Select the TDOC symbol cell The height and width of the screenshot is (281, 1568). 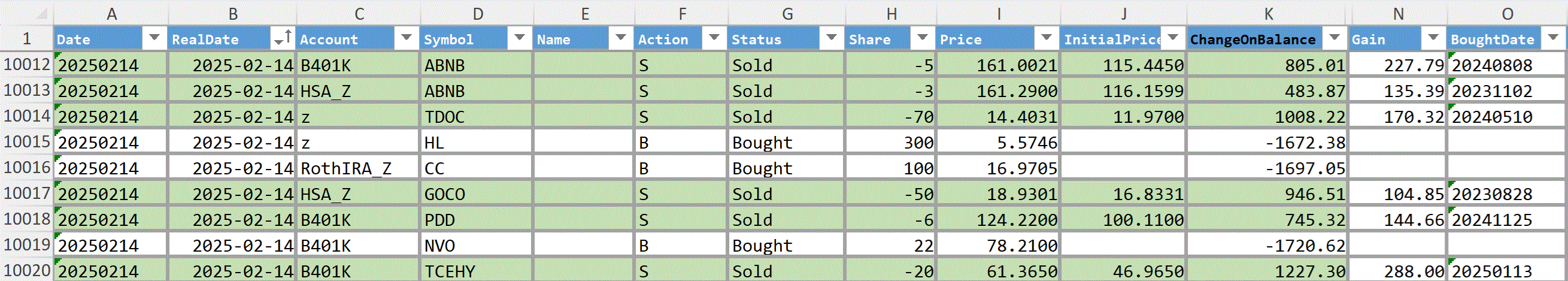(x=477, y=116)
